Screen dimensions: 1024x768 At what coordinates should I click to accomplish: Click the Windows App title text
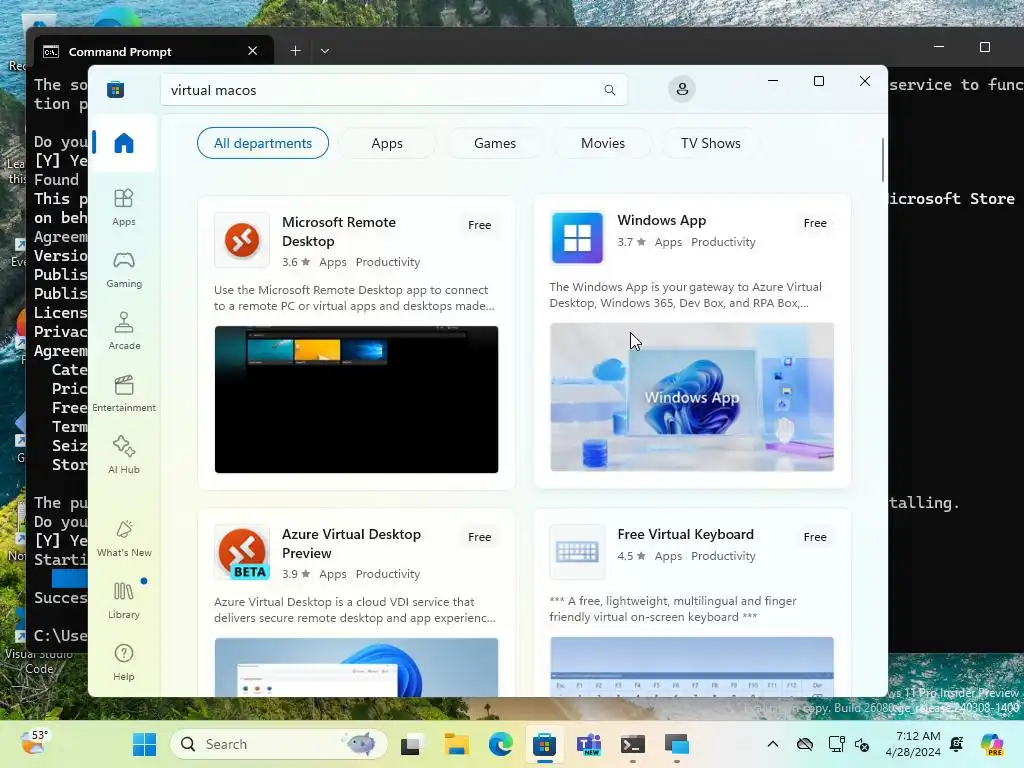click(662, 220)
